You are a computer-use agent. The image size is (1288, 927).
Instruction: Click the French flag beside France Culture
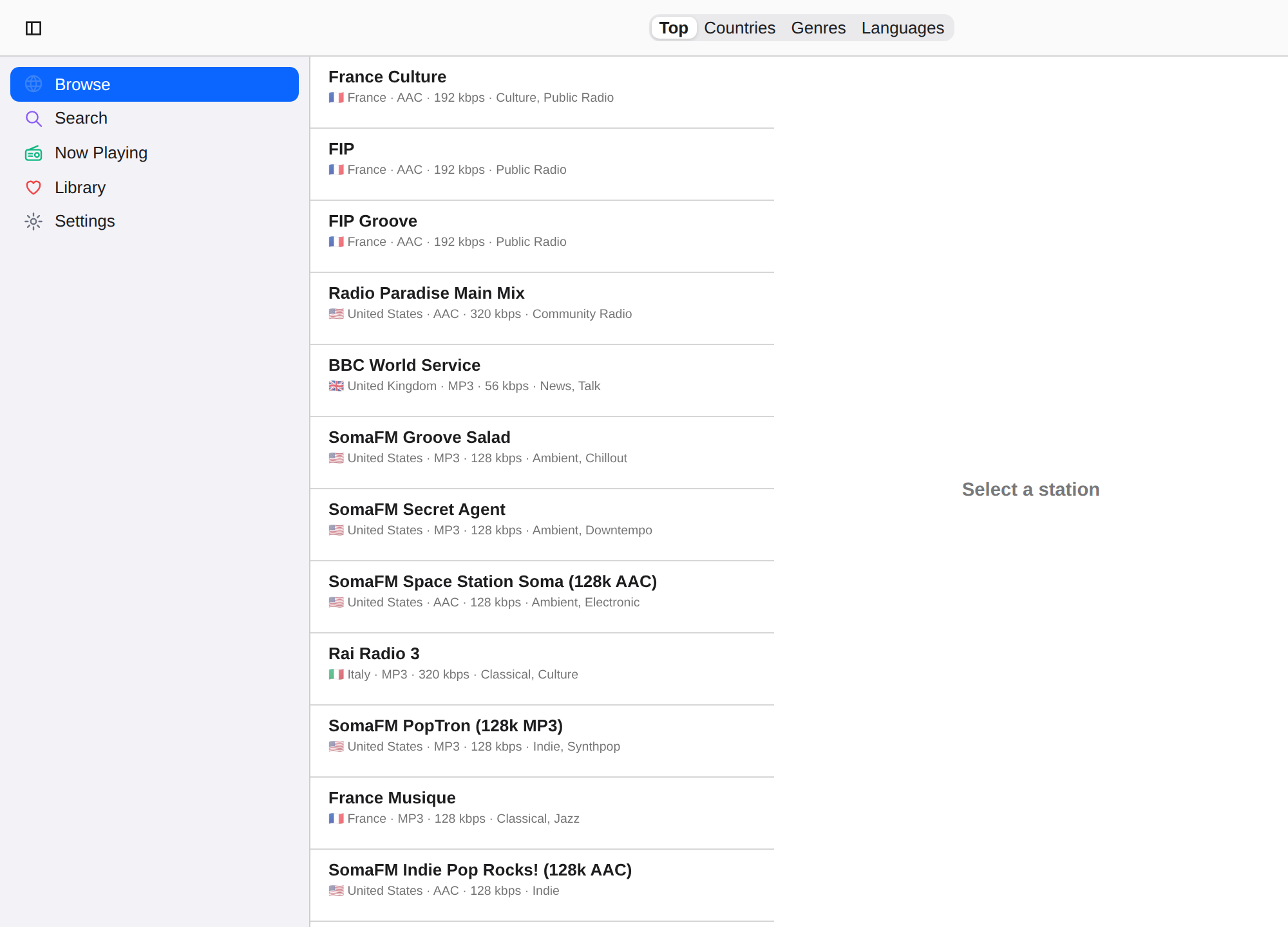pos(336,98)
